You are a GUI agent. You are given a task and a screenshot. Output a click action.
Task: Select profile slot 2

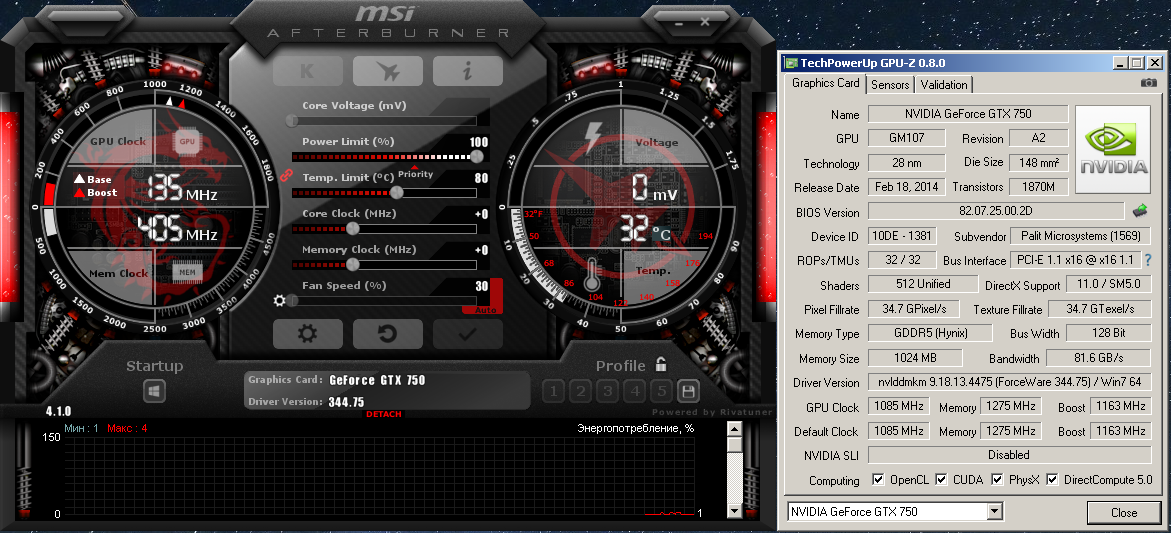tap(580, 390)
